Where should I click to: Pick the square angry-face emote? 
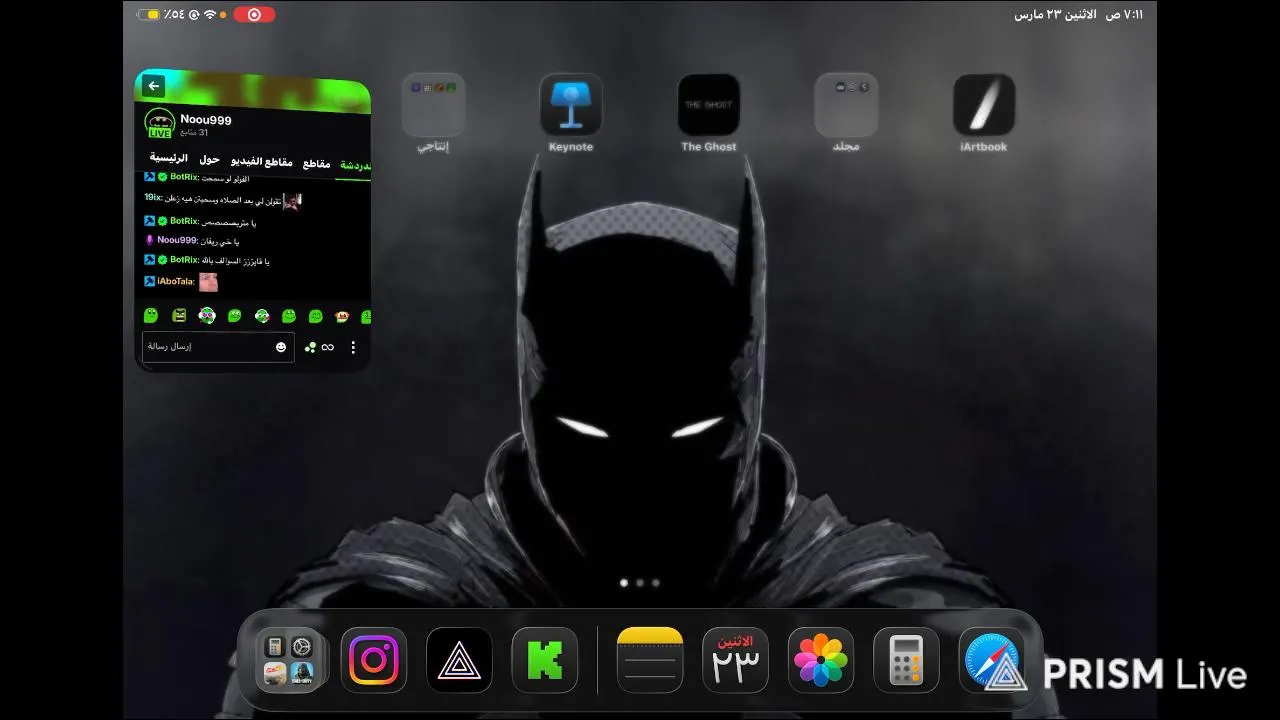click(x=179, y=315)
